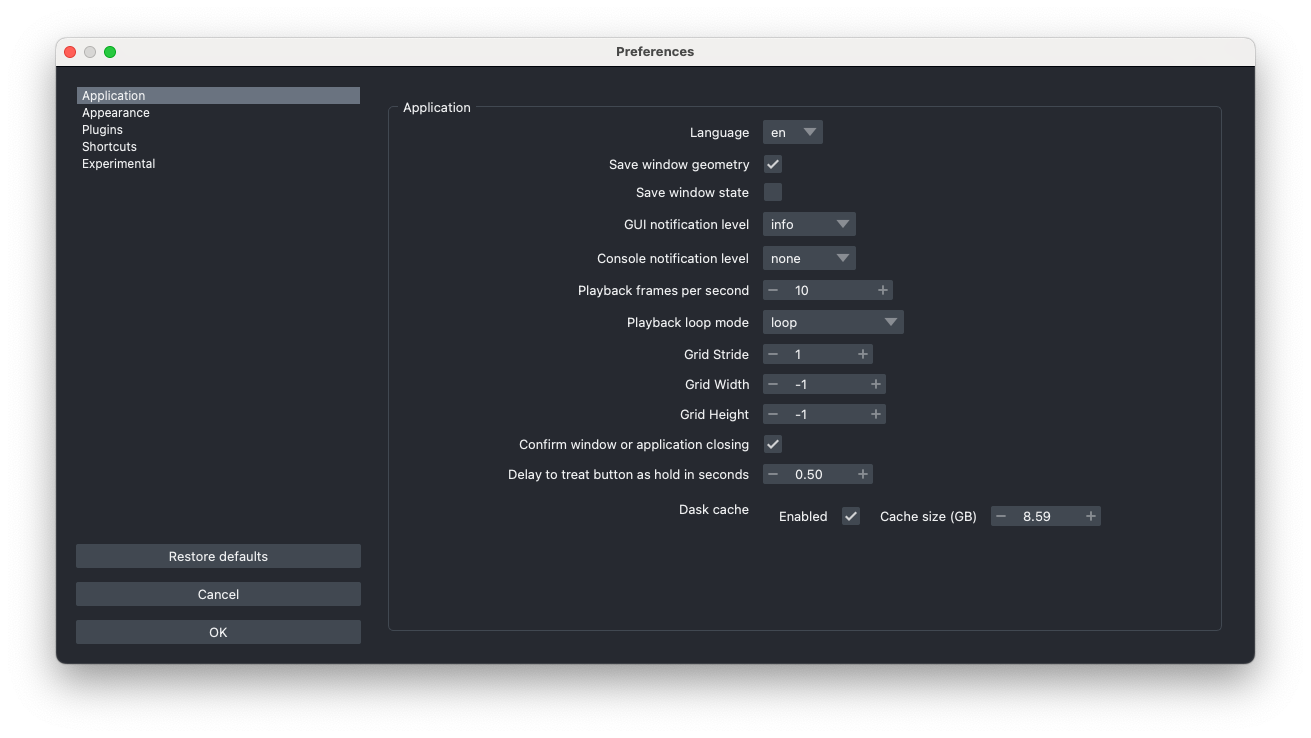
Task: Increase Playback frames per second
Action: tap(882, 289)
